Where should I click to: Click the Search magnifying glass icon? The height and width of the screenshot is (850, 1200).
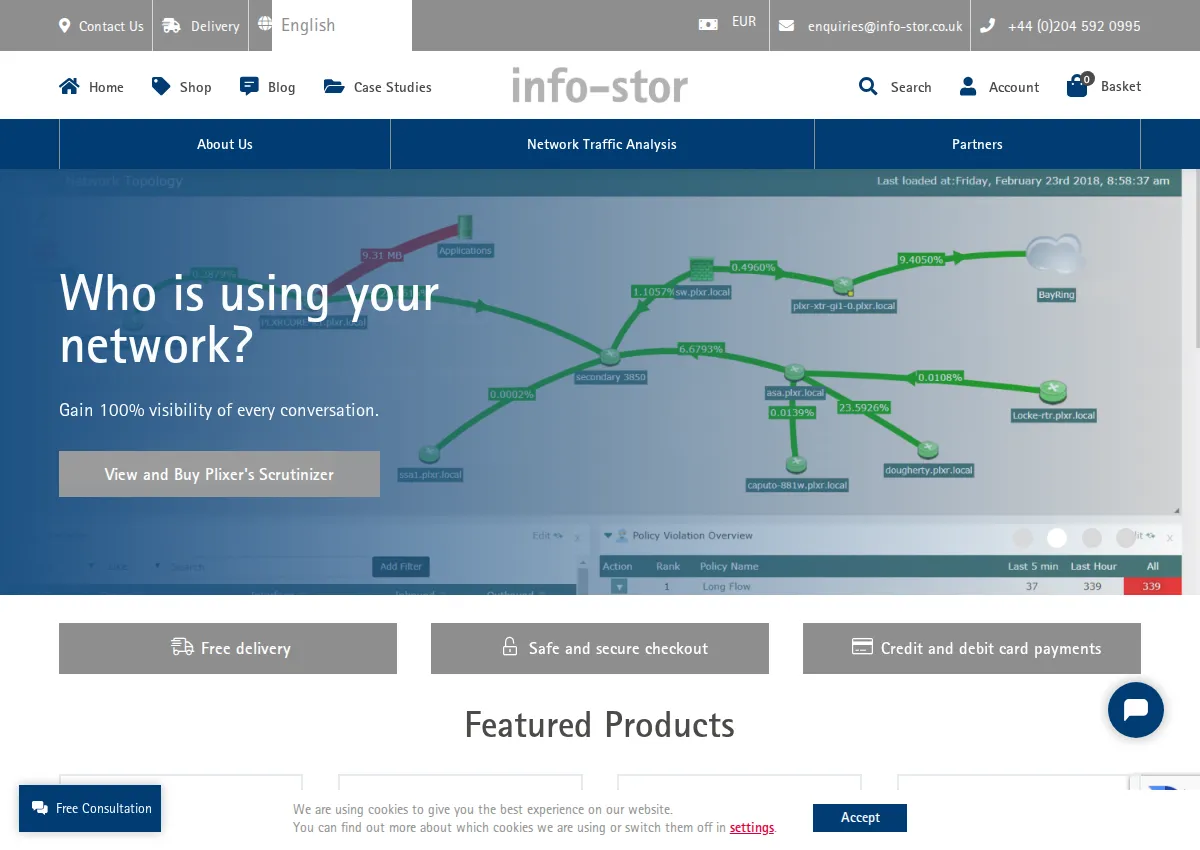click(x=868, y=86)
